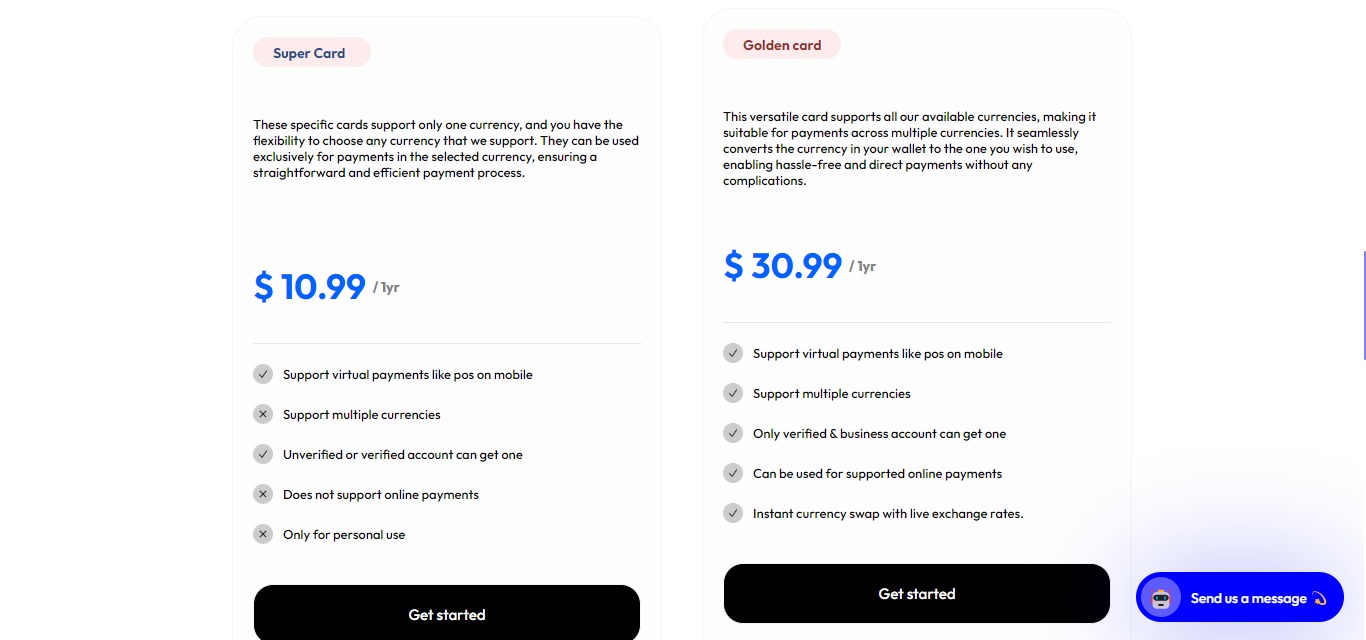Click the Golden card description paragraph
This screenshot has height=640, width=1366.
(x=910, y=149)
